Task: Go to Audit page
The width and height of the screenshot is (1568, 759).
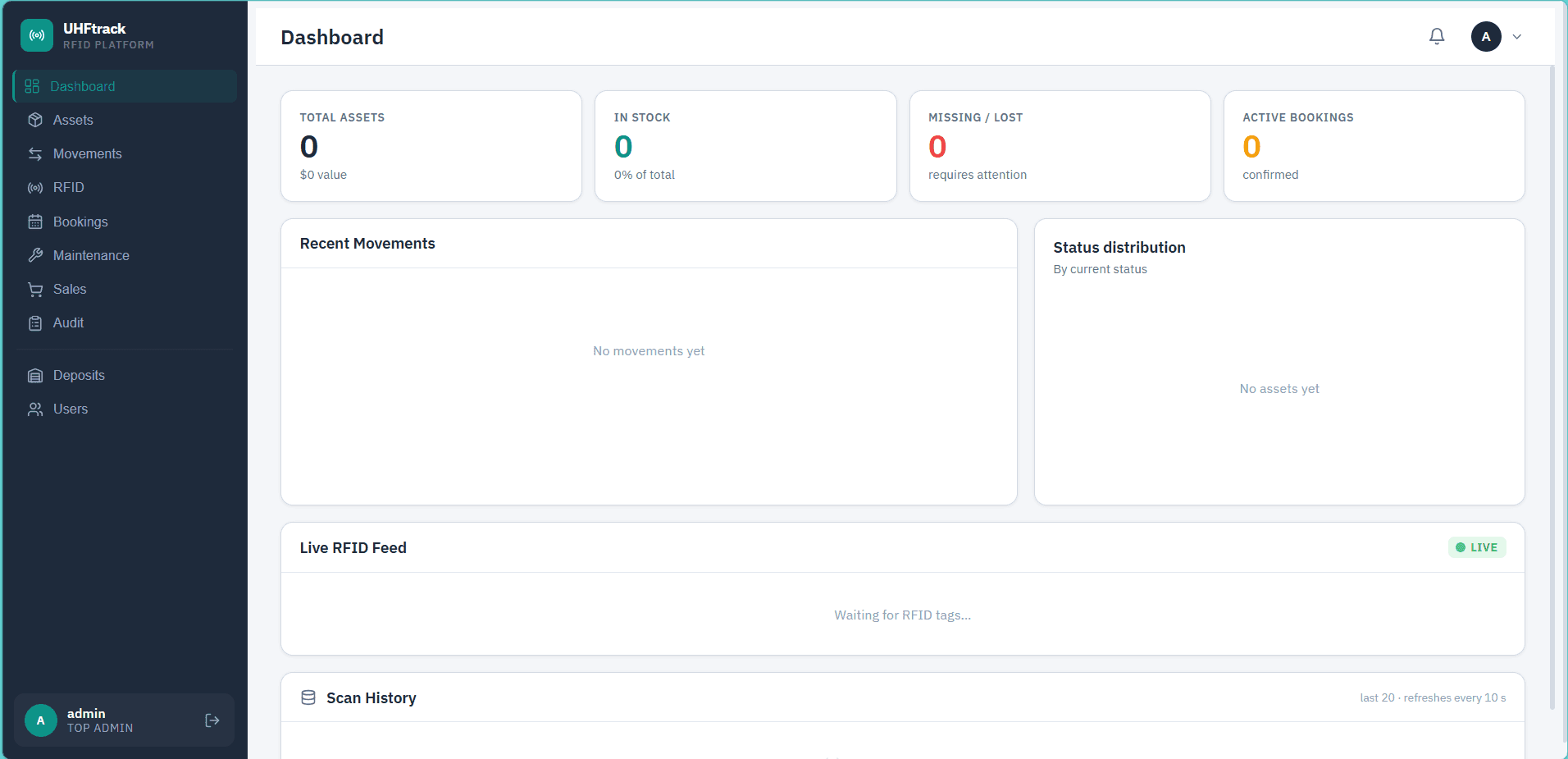Action: click(125, 322)
